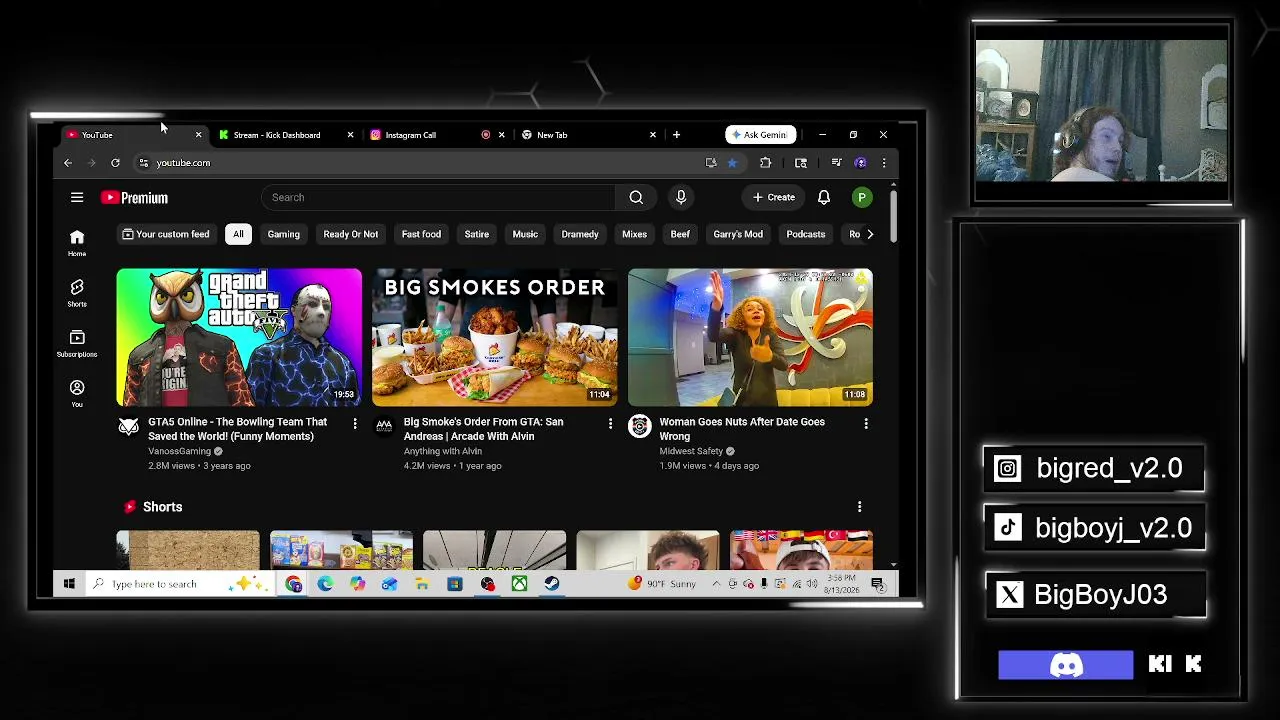The width and height of the screenshot is (1280, 720).
Task: Open the green P account avatar
Action: (x=861, y=198)
